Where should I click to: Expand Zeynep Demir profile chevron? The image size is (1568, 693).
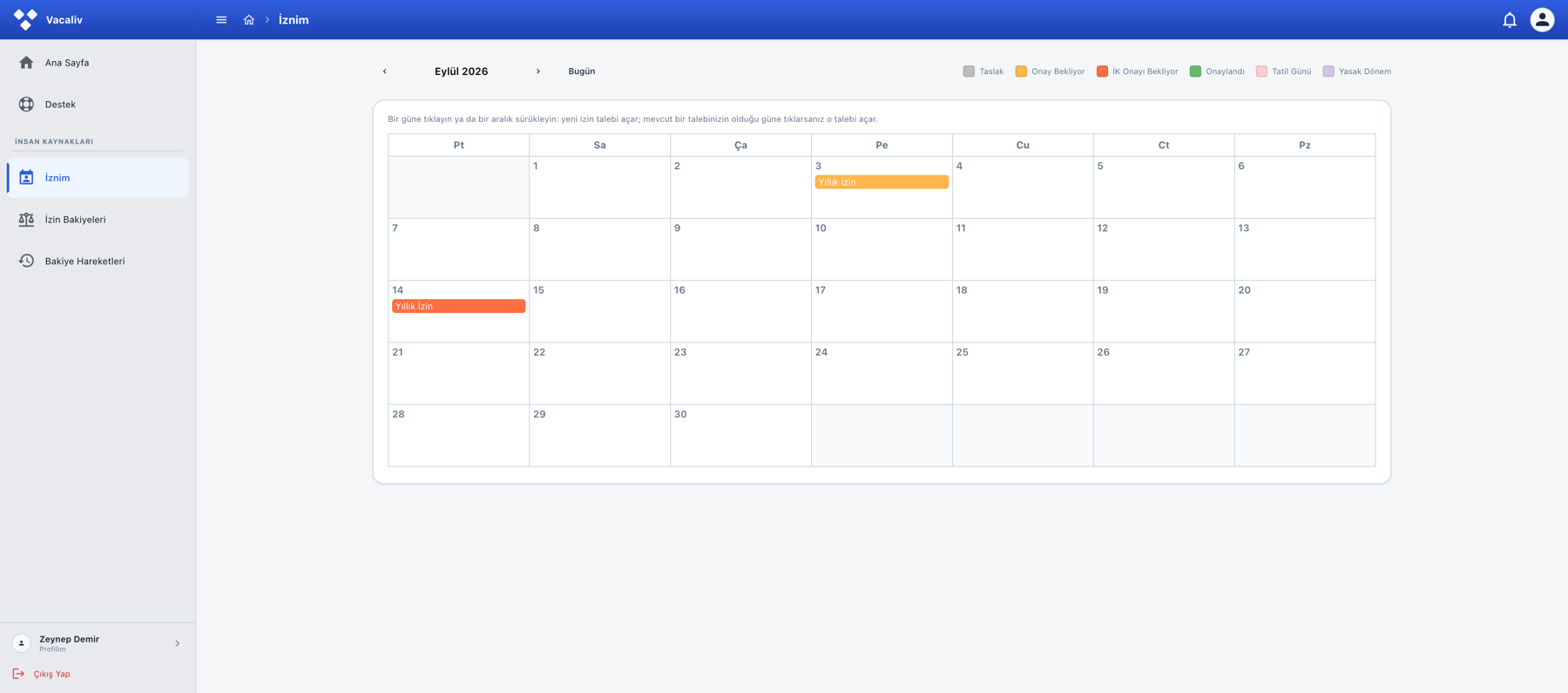click(178, 643)
